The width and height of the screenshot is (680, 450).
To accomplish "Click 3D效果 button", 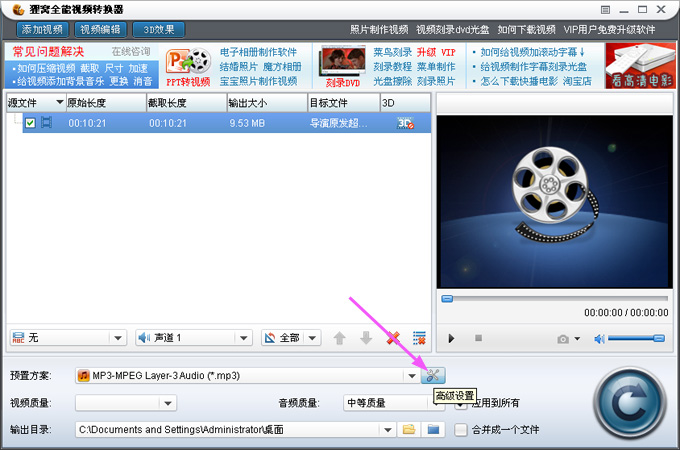I will pos(159,29).
